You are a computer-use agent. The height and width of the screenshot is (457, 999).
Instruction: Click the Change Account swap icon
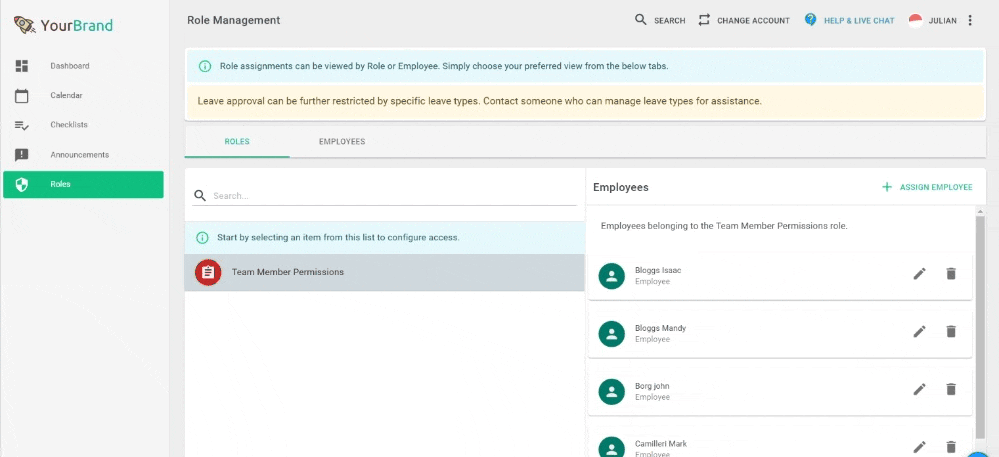704,20
